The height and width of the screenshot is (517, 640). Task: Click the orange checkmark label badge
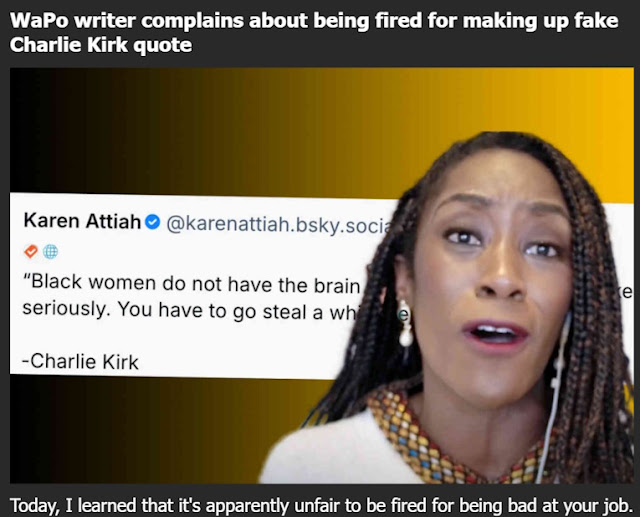coord(31,251)
